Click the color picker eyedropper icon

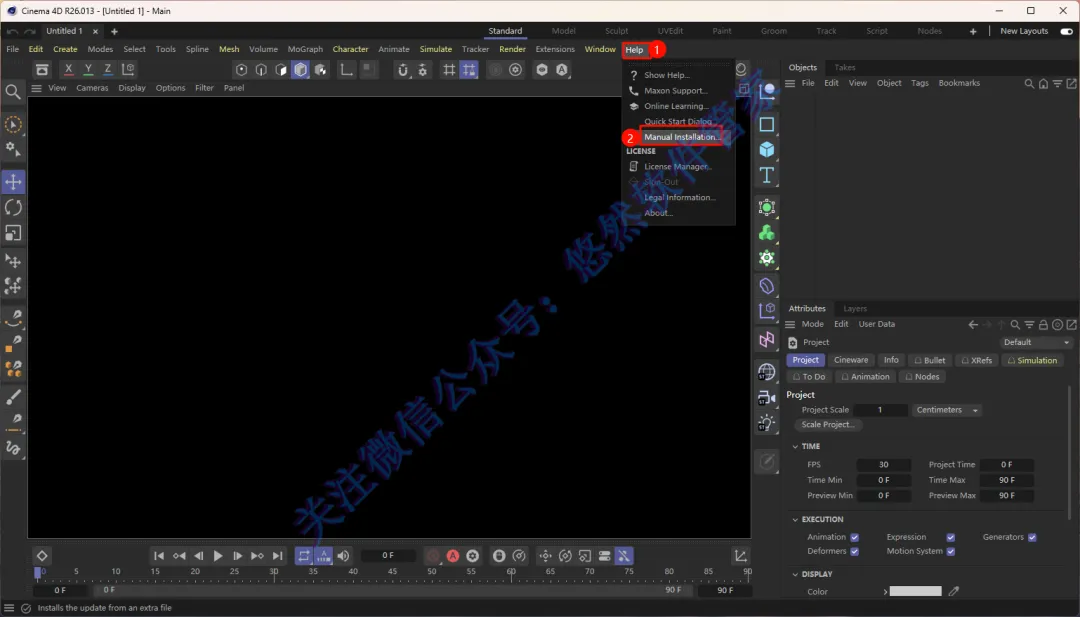point(954,591)
